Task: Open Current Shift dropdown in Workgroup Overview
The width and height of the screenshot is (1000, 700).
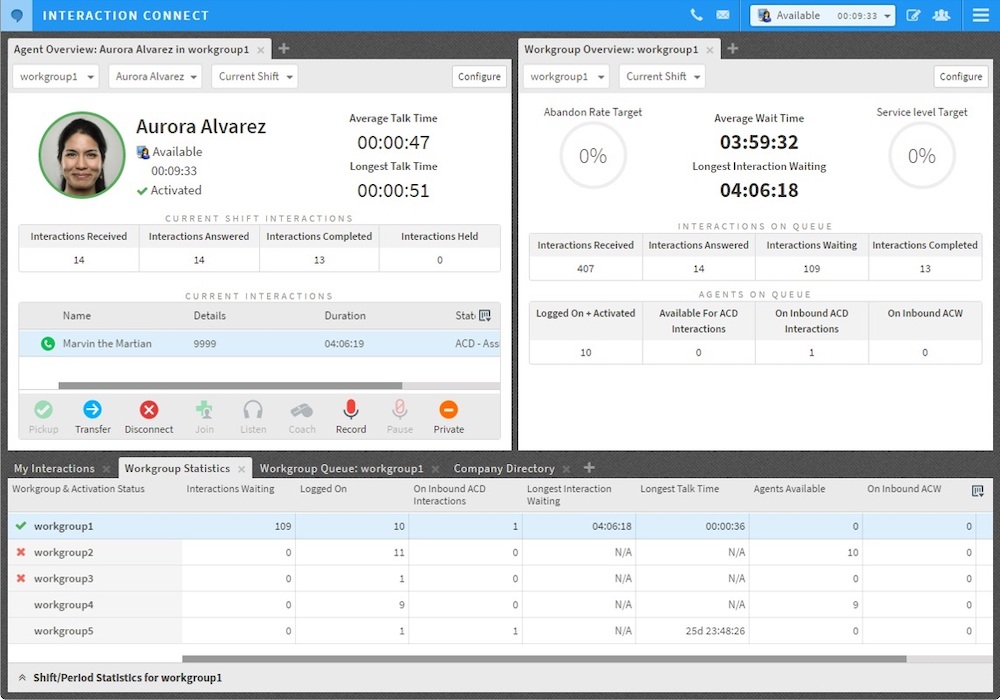Action: point(662,77)
